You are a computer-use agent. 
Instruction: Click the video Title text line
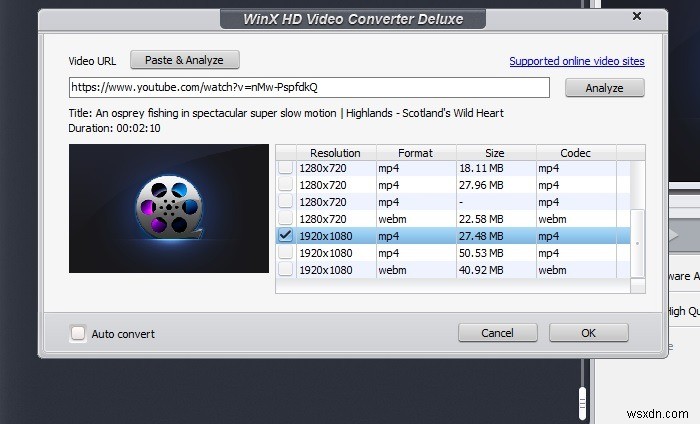[286, 113]
